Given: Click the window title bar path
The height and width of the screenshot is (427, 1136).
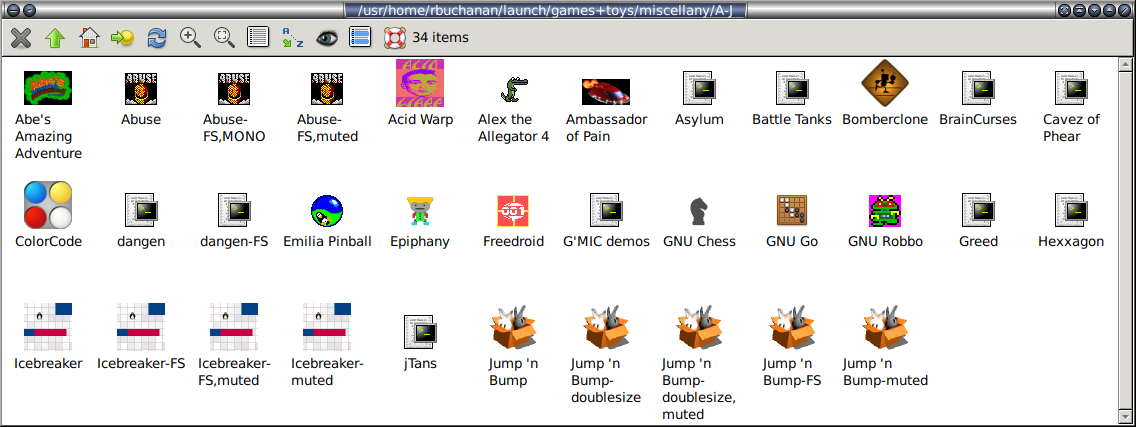Looking at the screenshot, I should 546,10.
